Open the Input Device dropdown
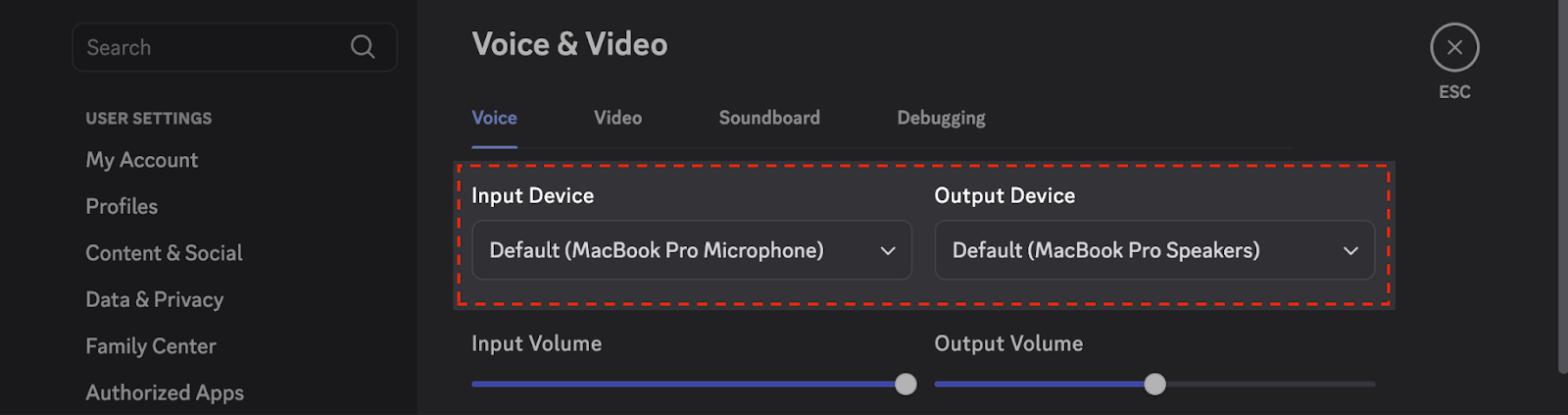Viewport: 1568px width, 415px height. click(x=692, y=250)
